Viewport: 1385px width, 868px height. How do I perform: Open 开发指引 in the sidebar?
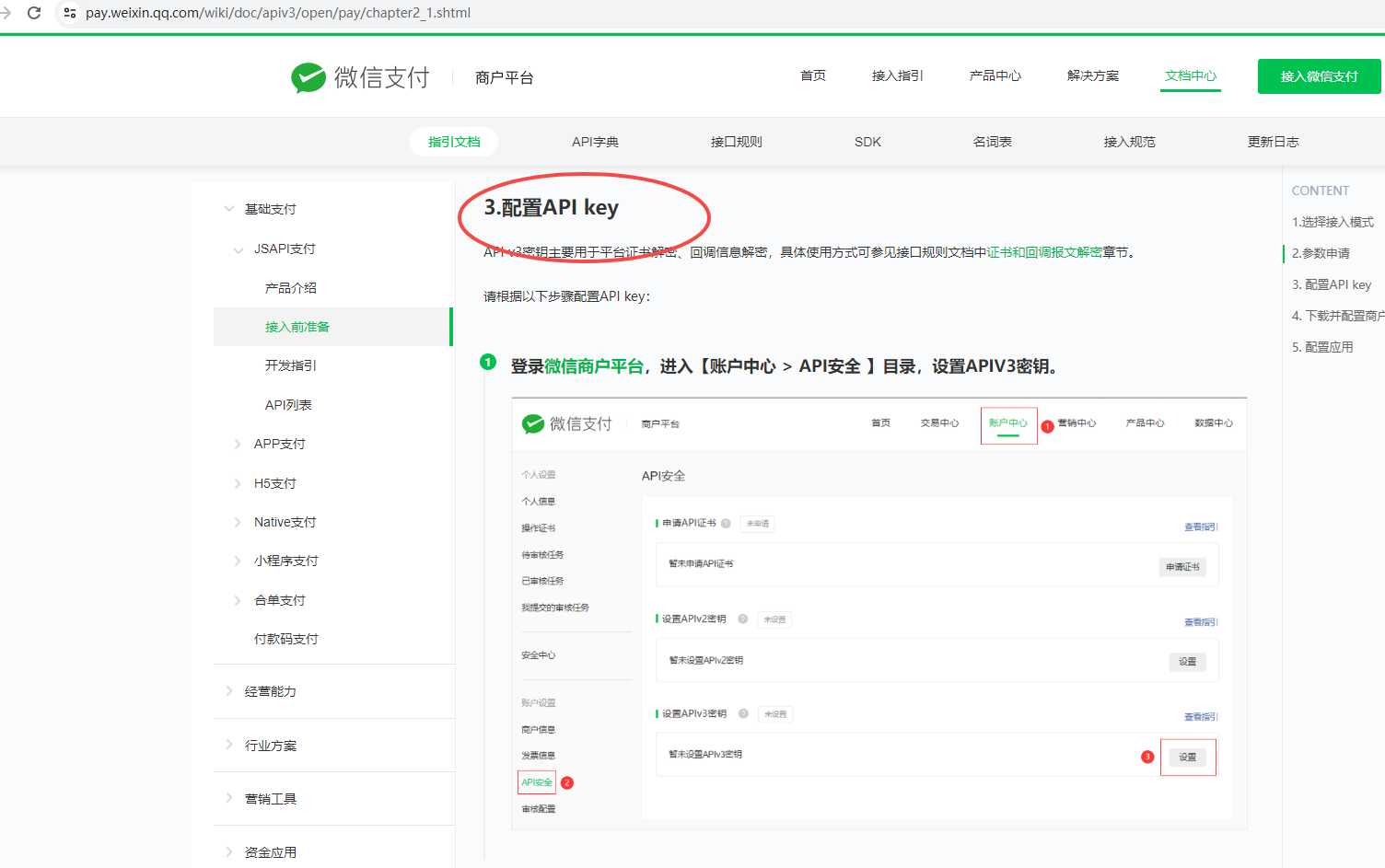coord(291,365)
